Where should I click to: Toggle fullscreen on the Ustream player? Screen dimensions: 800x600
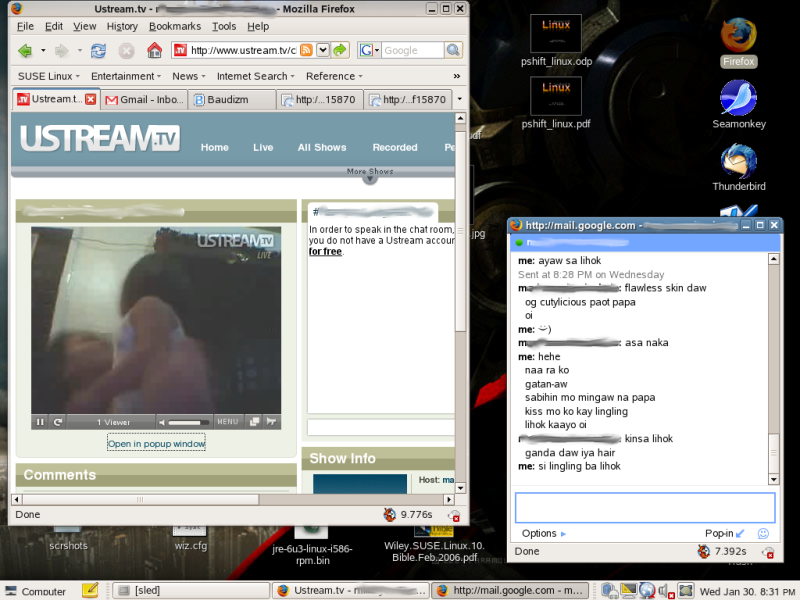coord(254,422)
